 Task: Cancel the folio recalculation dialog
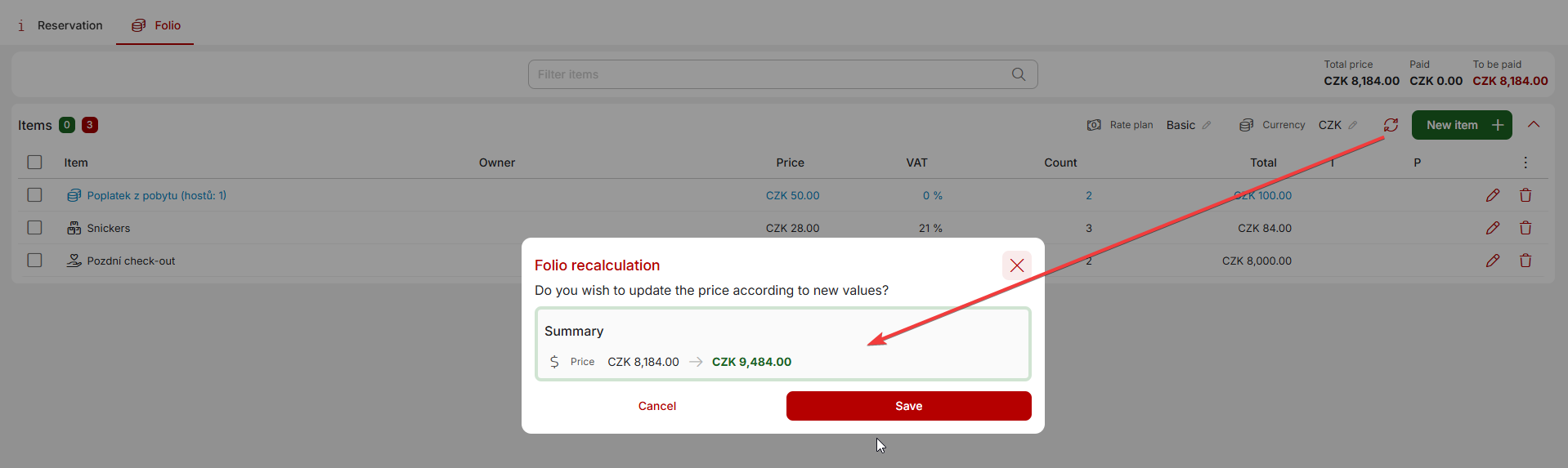tap(656, 406)
